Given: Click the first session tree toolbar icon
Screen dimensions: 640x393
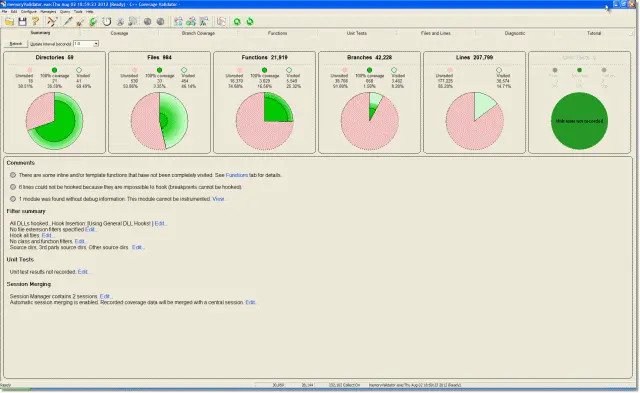Looking at the screenshot, I should (x=178, y=22).
